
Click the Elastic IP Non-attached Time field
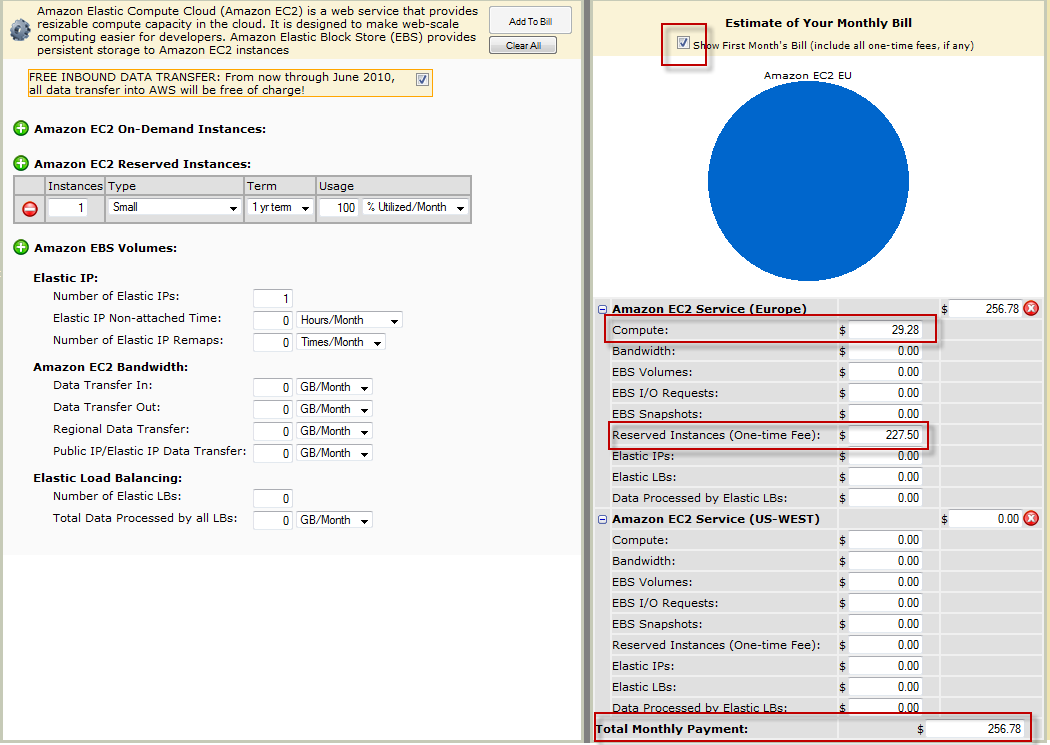pyautogui.click(x=273, y=320)
